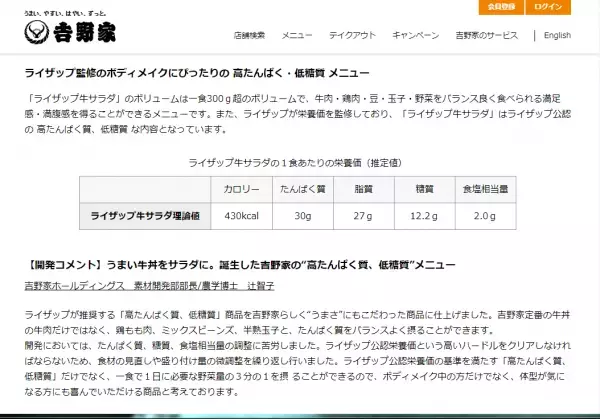Image resolution: width=600 pixels, height=419 pixels.
Task: Click the paragraph starting 「ライザップ牛サラダ」のボリューム
Action: pyautogui.click(x=297, y=114)
